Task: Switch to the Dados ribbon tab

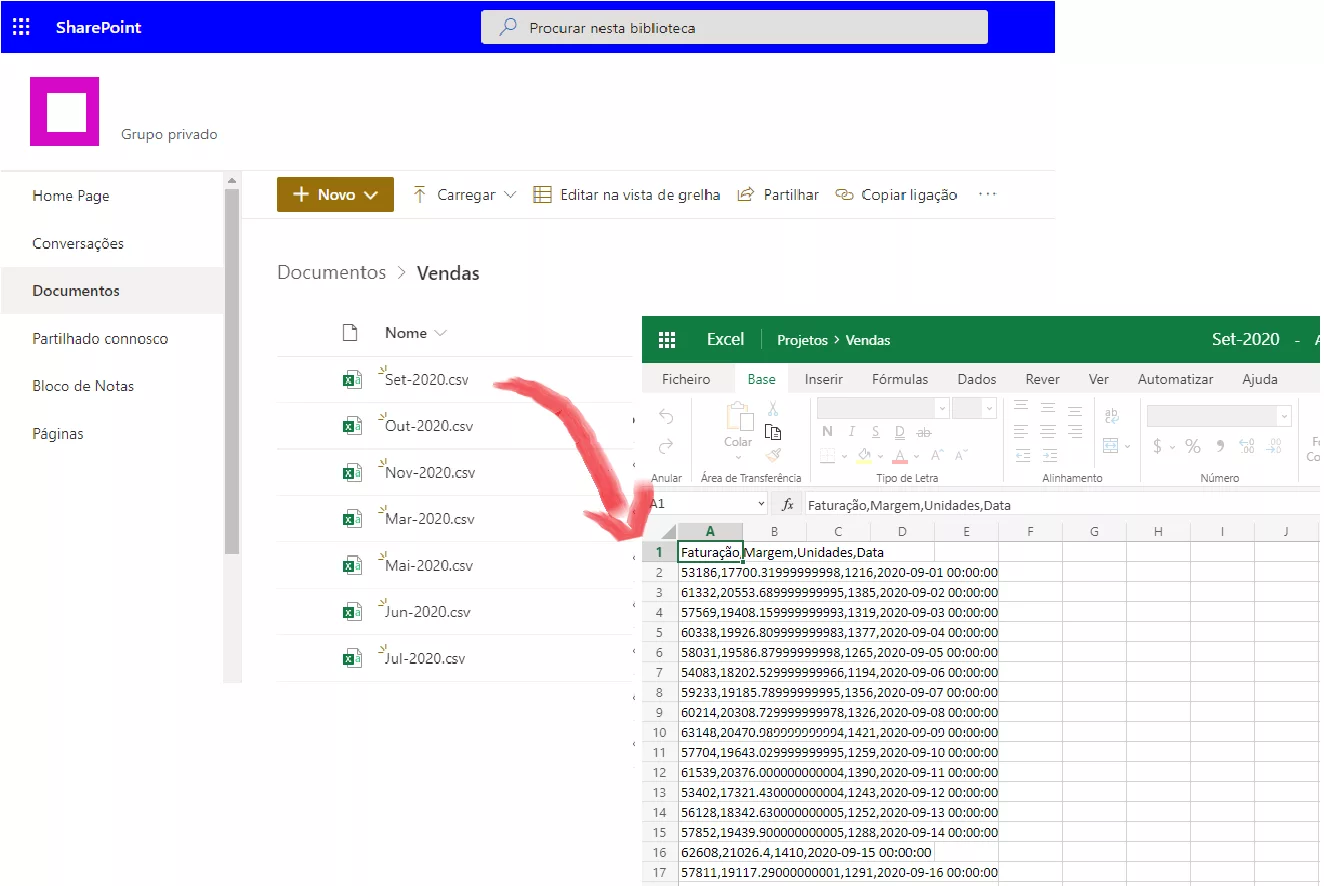Action: click(x=977, y=379)
